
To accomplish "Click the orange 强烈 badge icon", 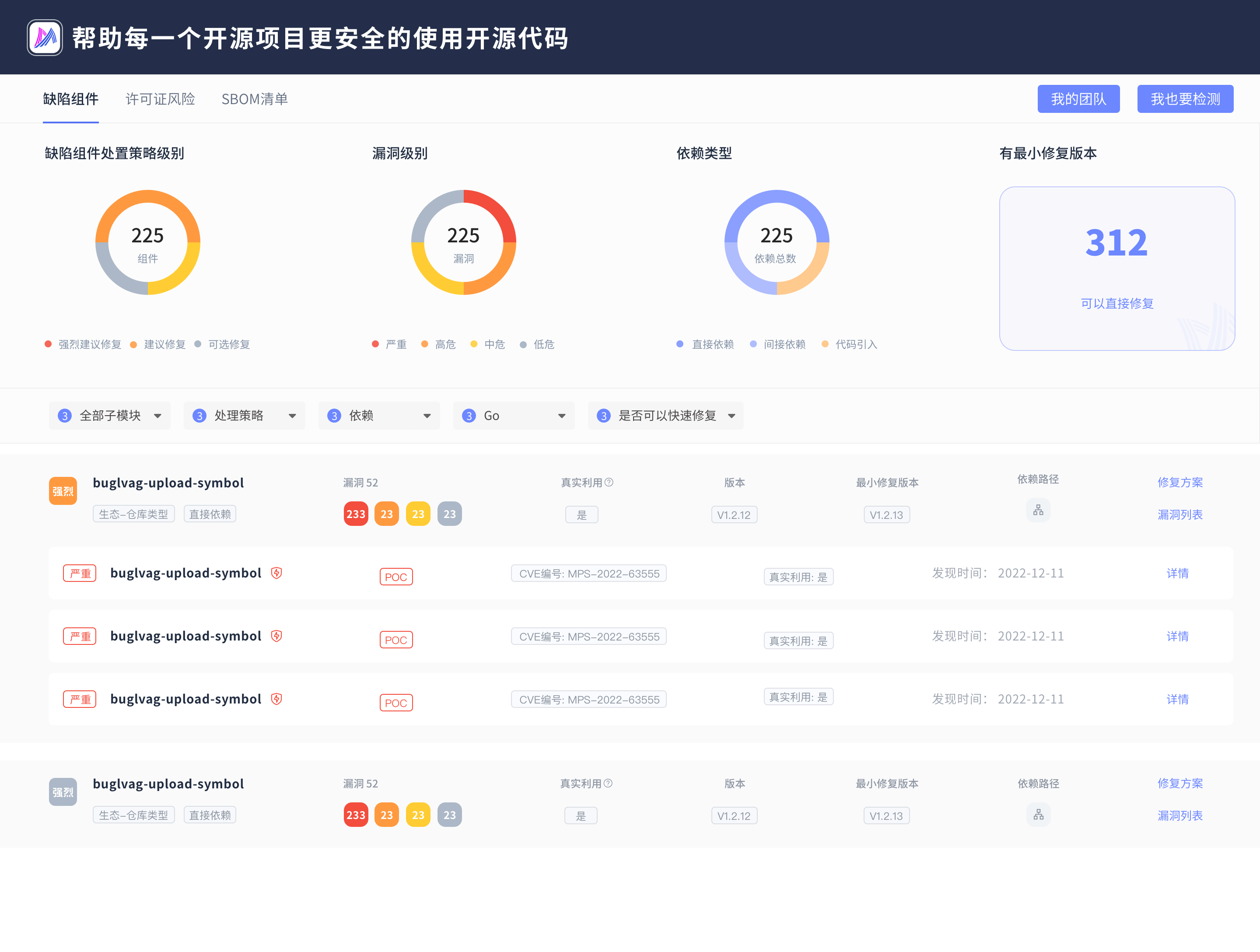I will [x=63, y=491].
